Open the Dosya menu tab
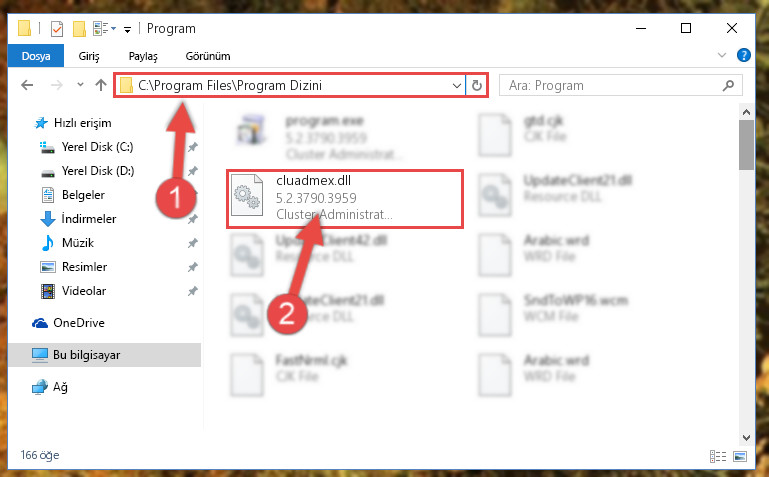Image resolution: width=769 pixels, height=477 pixels. [x=36, y=56]
